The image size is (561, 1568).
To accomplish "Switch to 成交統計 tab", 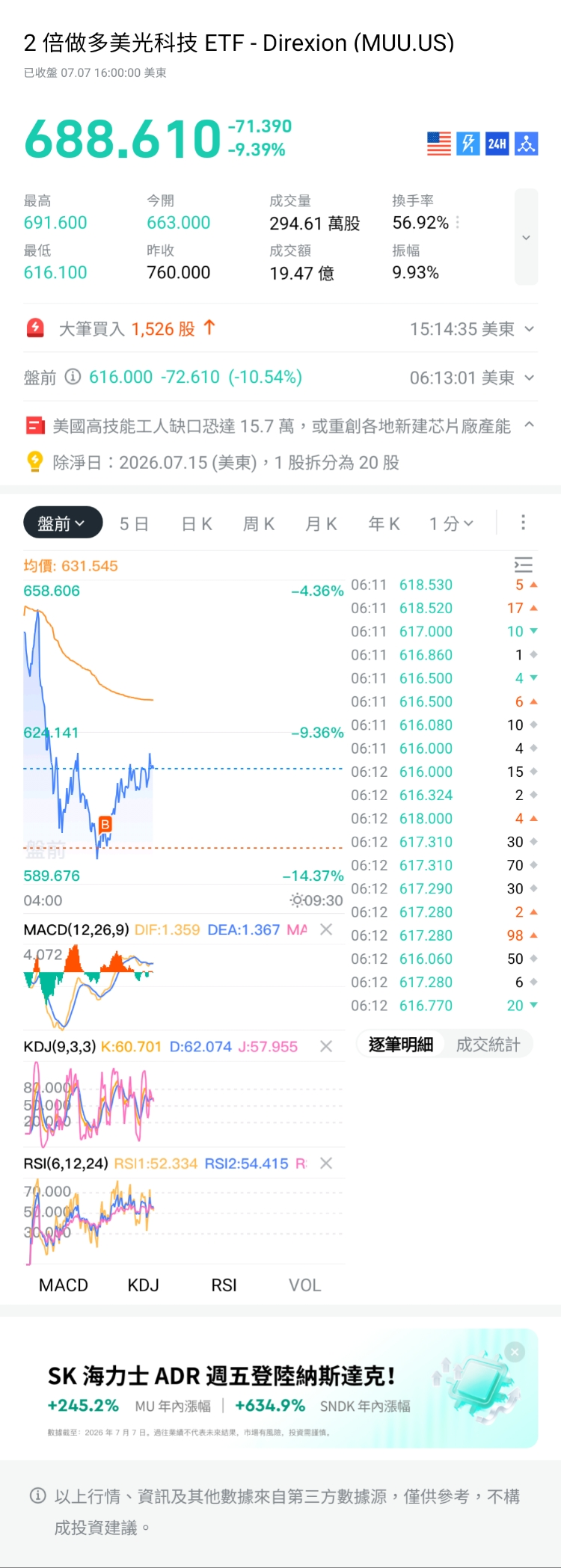I will pos(488,1045).
